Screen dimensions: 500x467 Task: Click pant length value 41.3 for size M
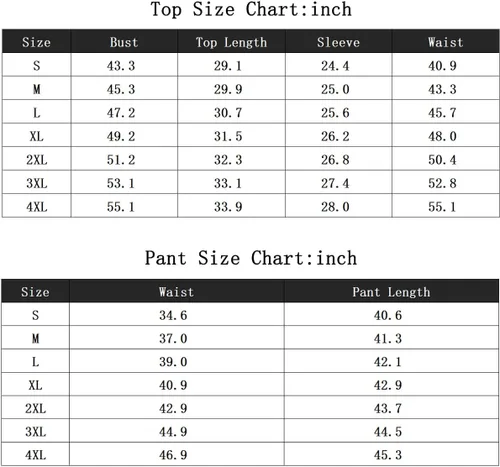pyautogui.click(x=388, y=338)
